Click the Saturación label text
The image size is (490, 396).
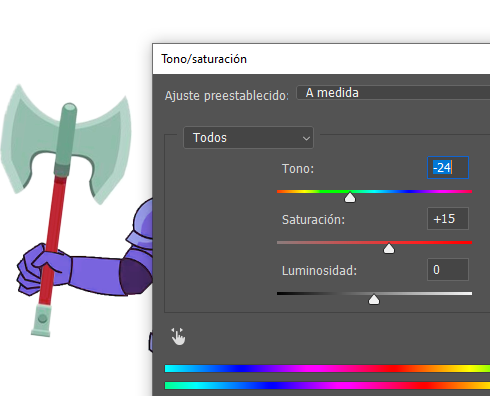pyautogui.click(x=313, y=219)
